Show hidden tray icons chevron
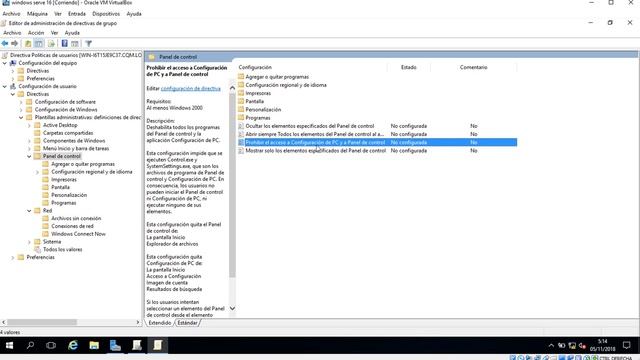Image resolution: width=640 pixels, height=360 pixels. (x=551, y=346)
